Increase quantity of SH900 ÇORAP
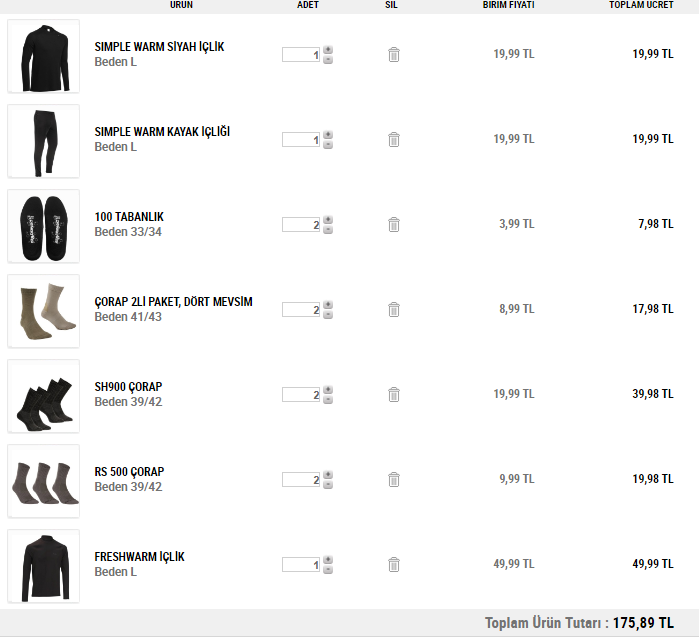 coord(328,390)
